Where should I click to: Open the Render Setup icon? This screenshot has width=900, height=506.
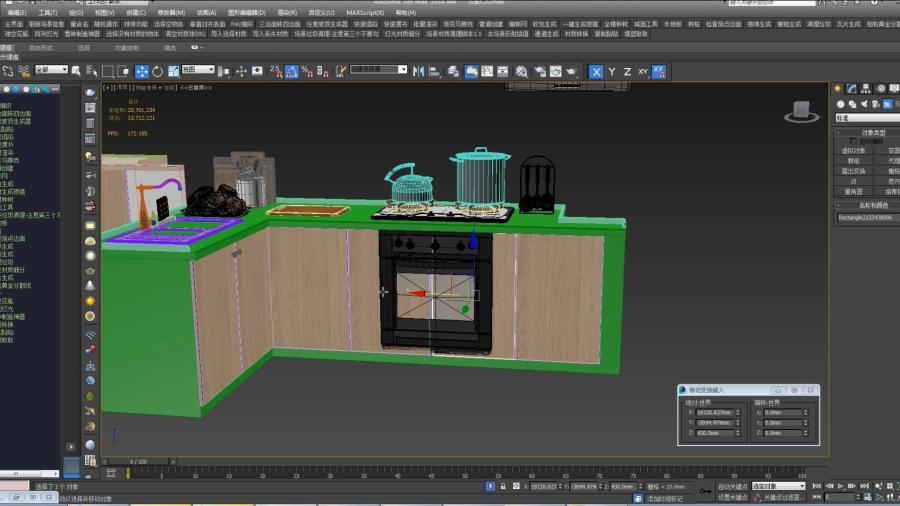point(540,72)
